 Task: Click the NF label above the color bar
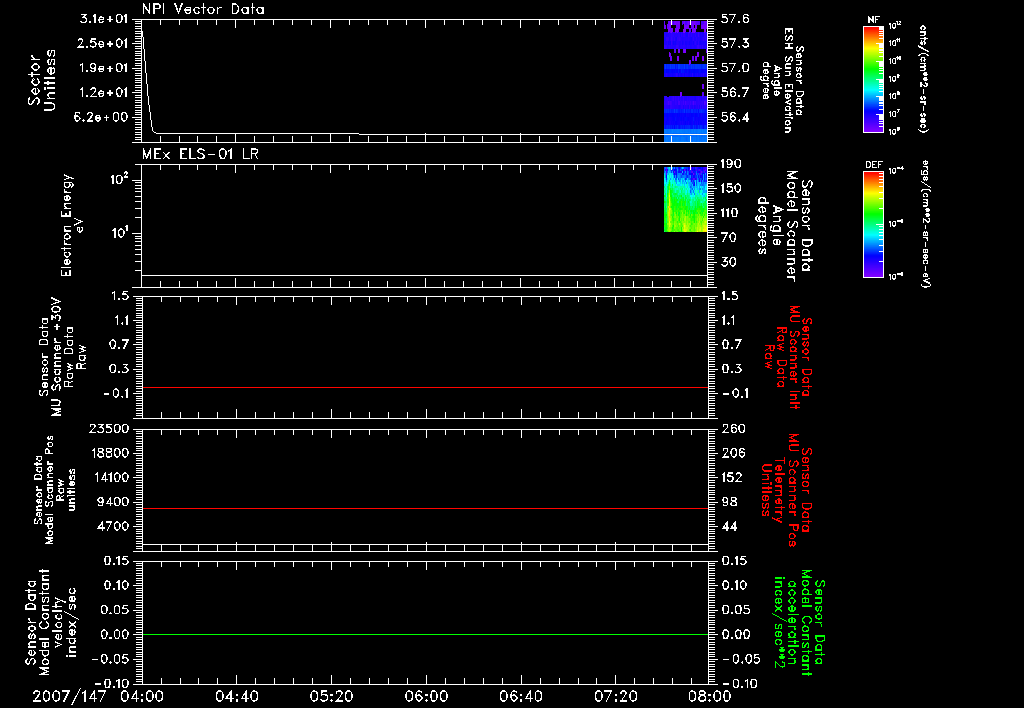click(873, 20)
